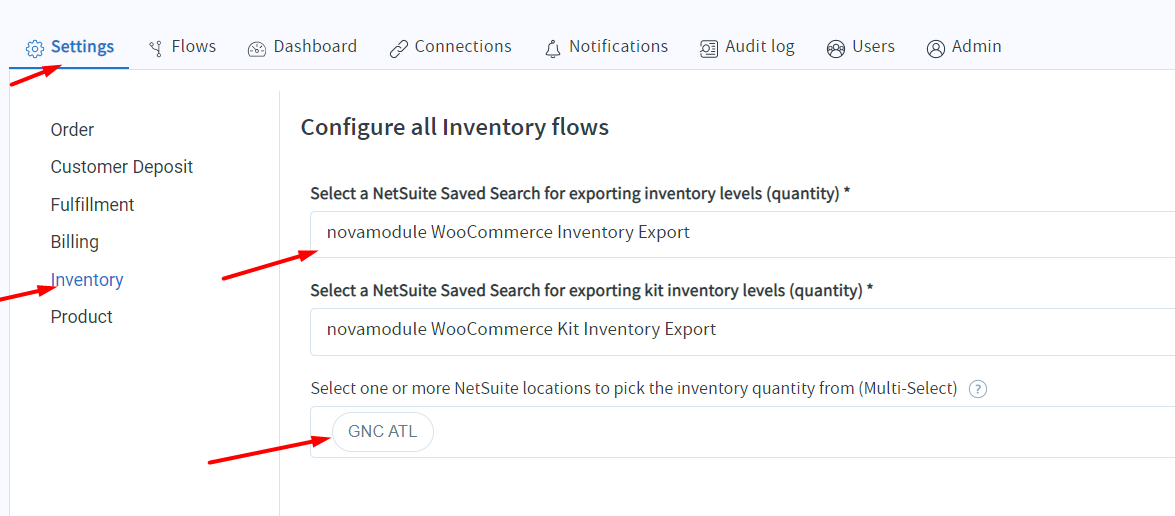Image resolution: width=1175 pixels, height=516 pixels.
Task: Click the GNC ATL location chip
Action: (x=383, y=432)
